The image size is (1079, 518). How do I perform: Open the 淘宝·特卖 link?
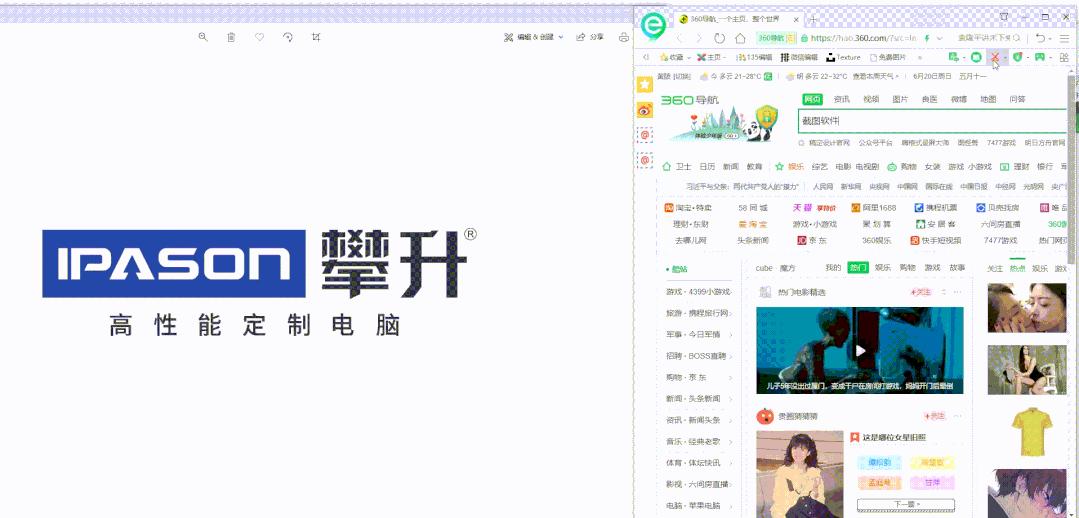click(688, 208)
